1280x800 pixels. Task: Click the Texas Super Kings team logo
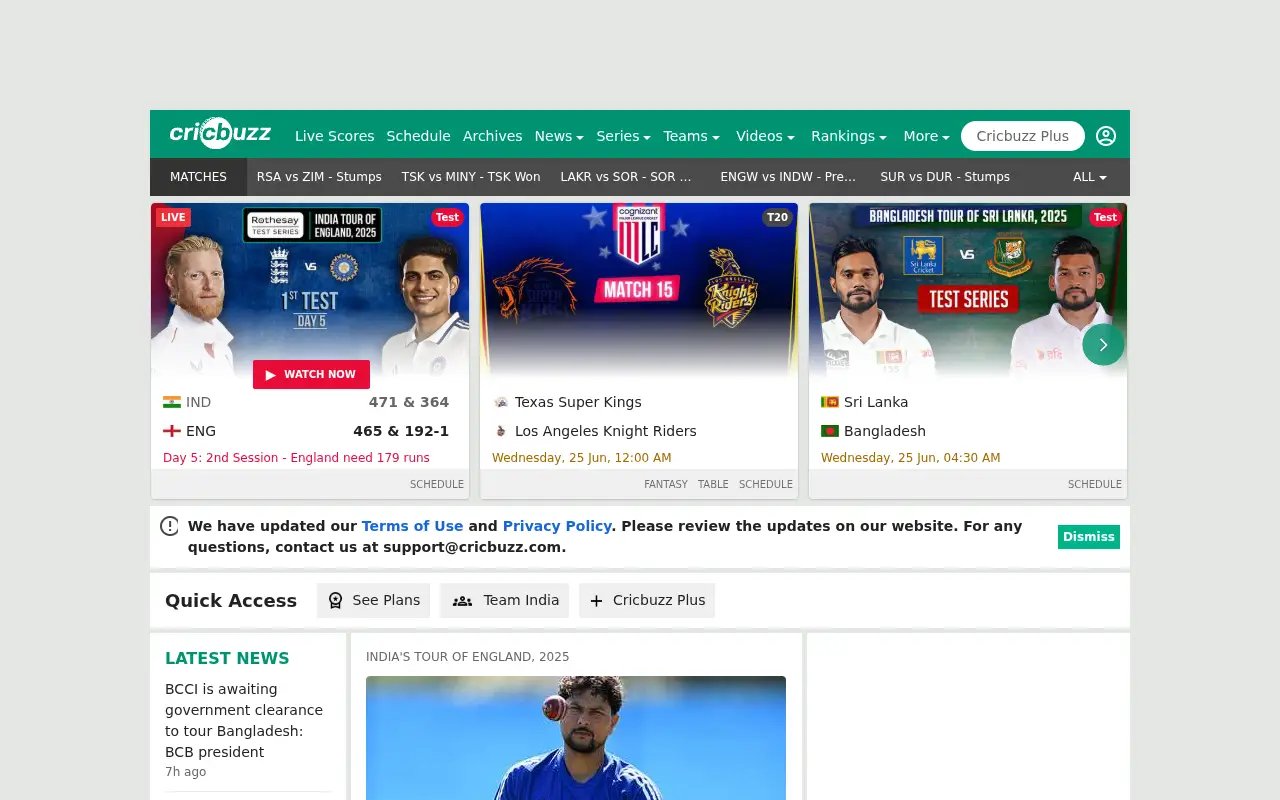click(501, 402)
